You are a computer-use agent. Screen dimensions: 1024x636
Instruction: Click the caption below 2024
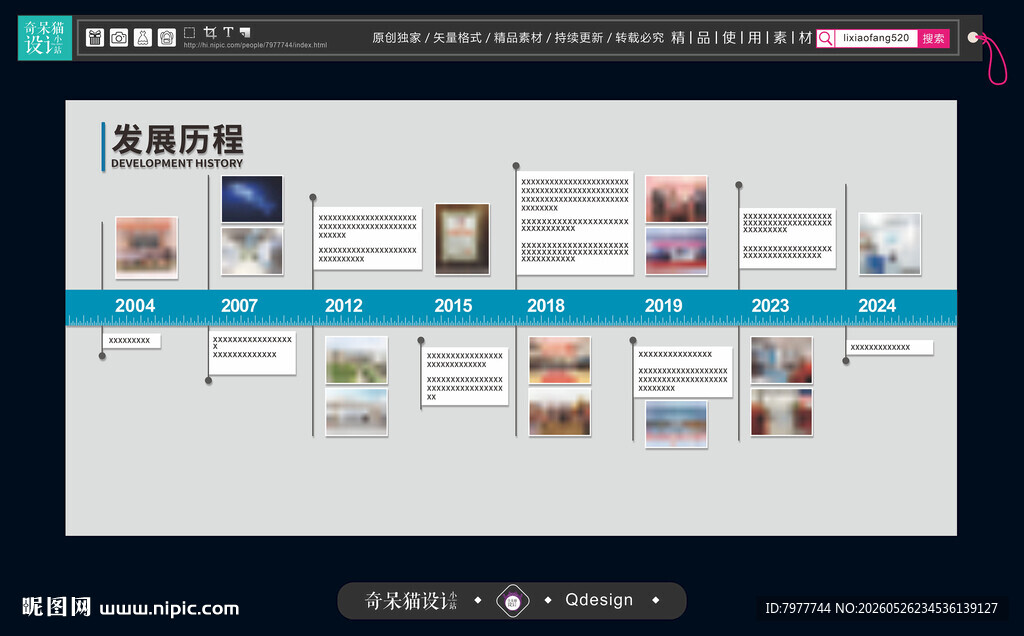tap(889, 347)
